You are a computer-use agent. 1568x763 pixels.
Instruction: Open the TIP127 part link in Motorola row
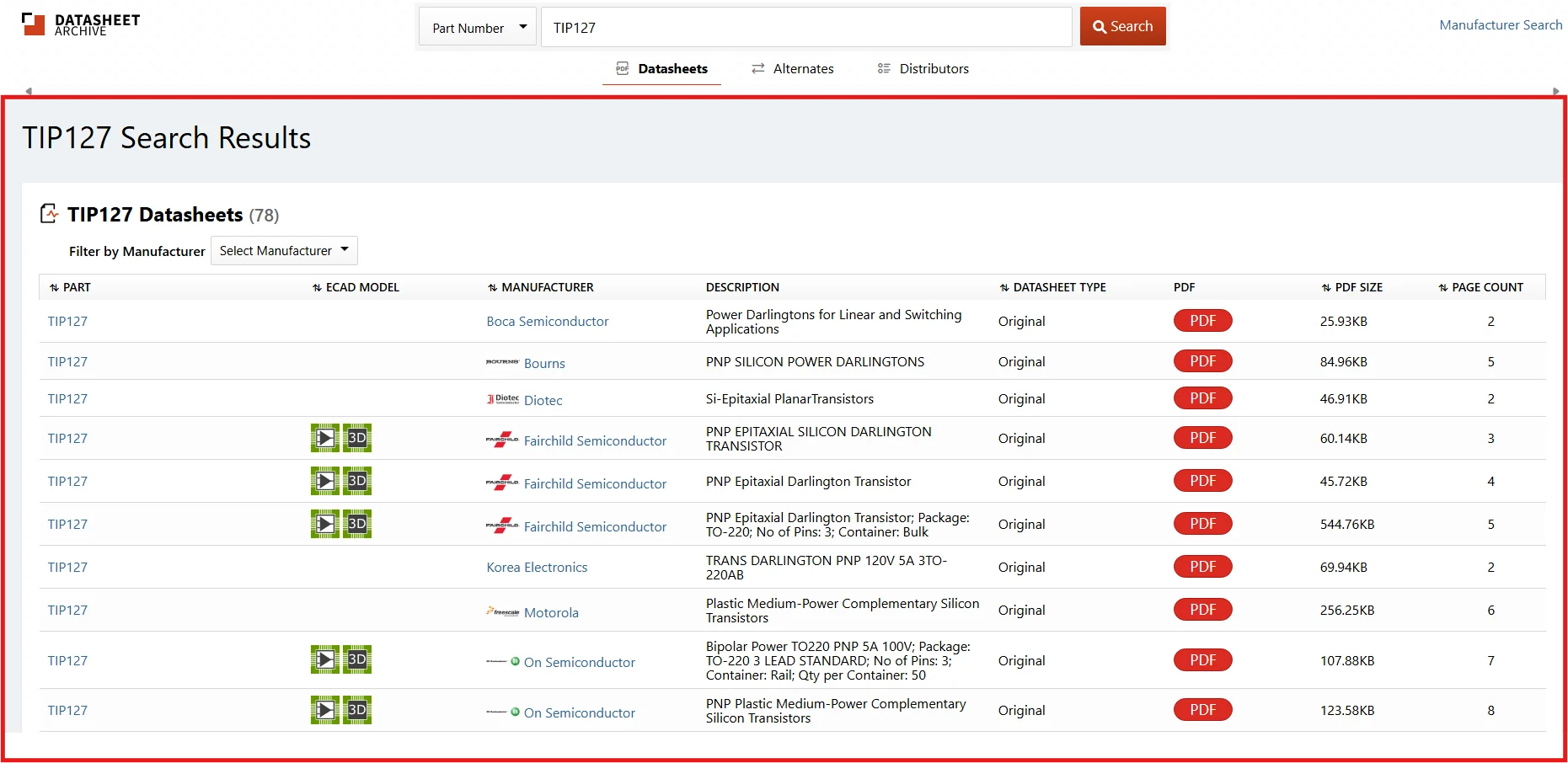click(x=67, y=610)
